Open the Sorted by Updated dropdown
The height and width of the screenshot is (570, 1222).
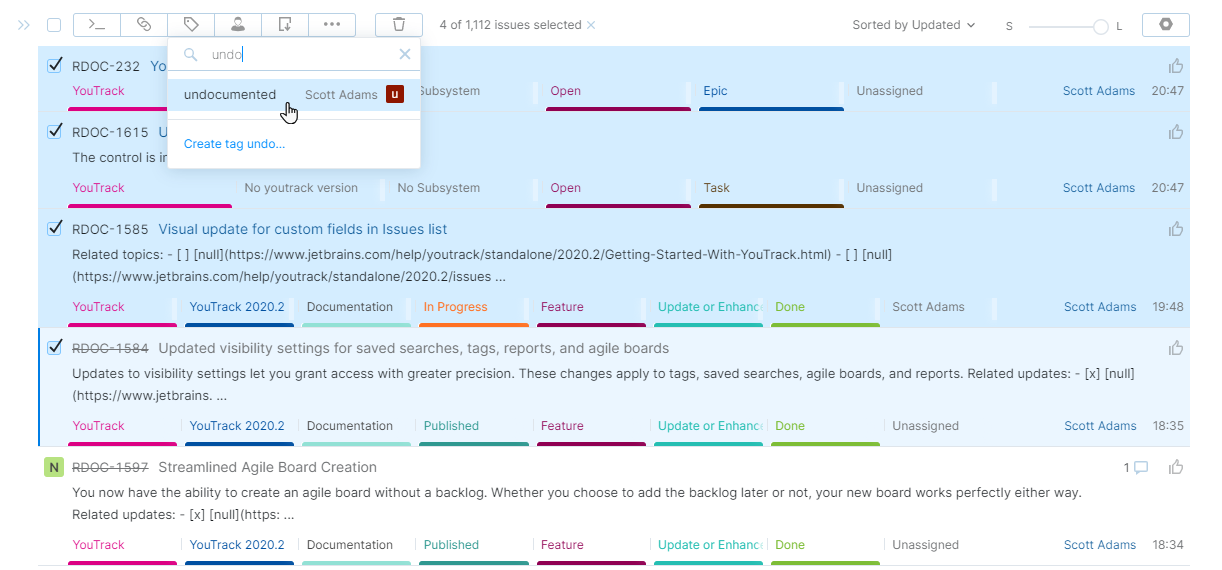click(913, 25)
